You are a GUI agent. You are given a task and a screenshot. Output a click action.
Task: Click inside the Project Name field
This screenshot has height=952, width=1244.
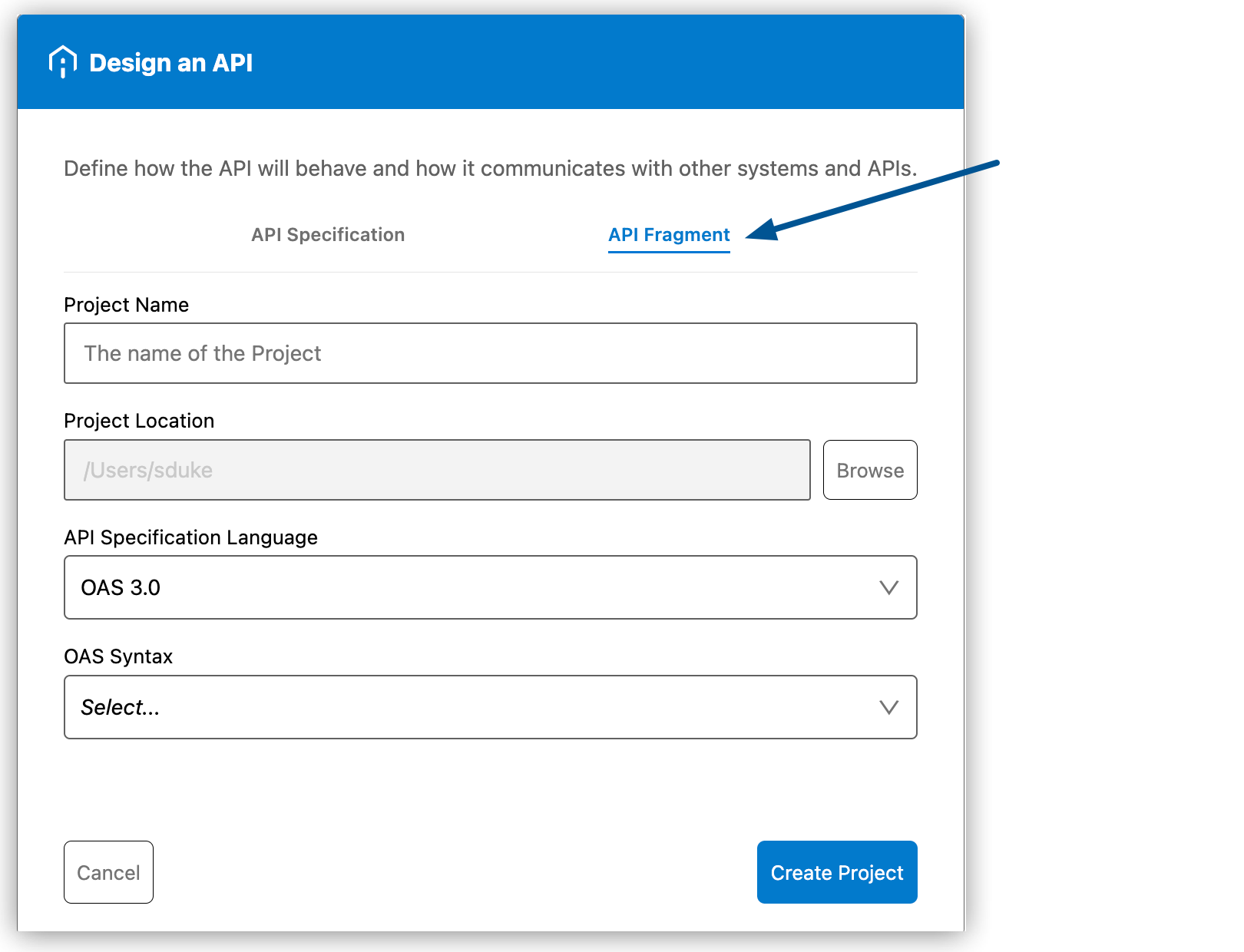coord(491,353)
